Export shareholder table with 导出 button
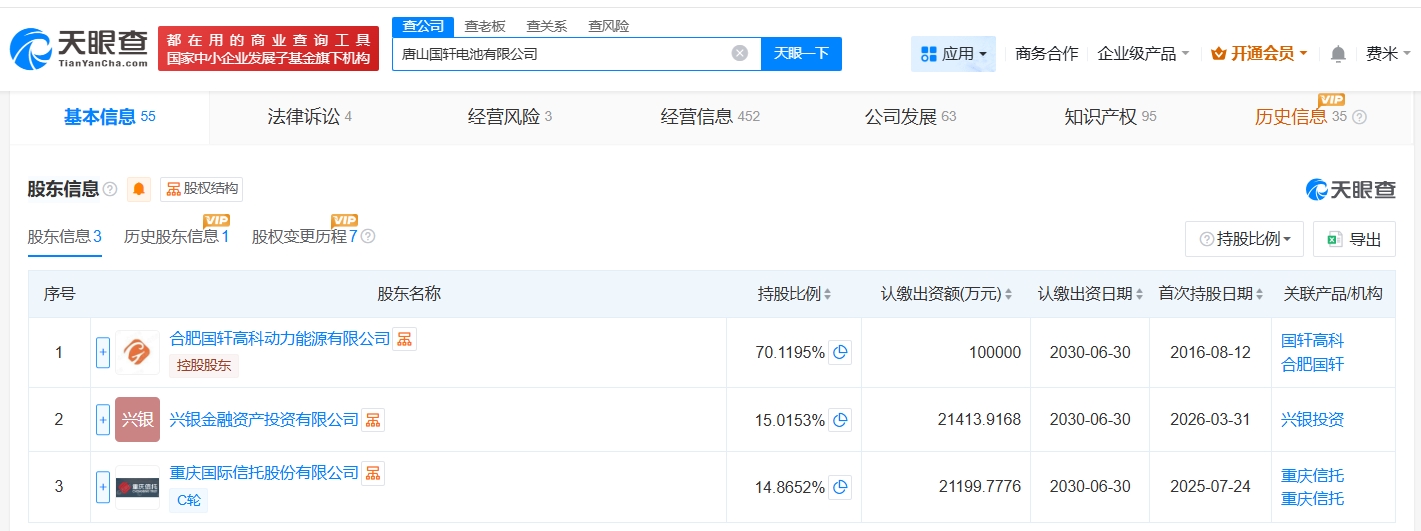 [x=1354, y=239]
